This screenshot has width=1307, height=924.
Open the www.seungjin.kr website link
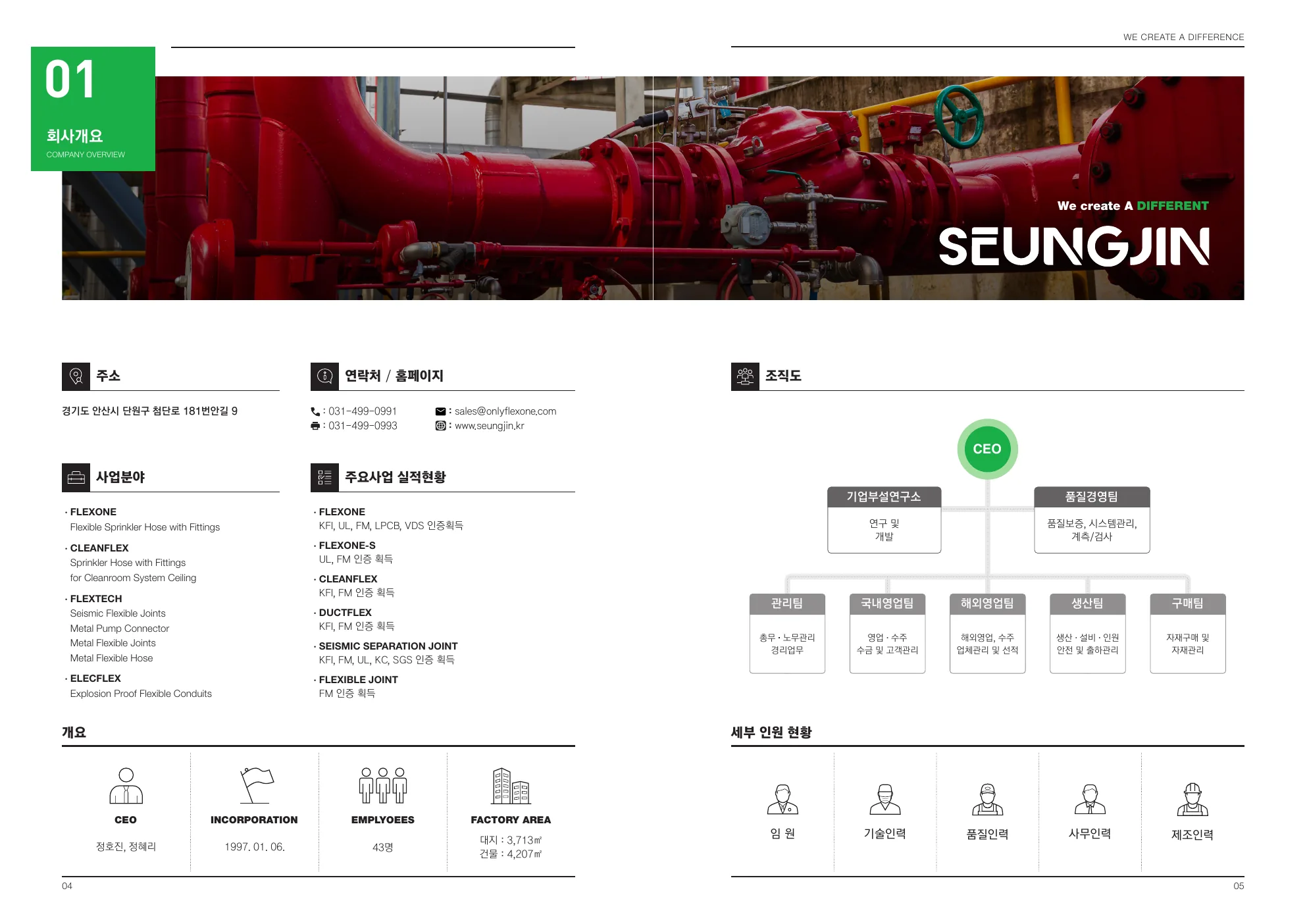point(490,426)
